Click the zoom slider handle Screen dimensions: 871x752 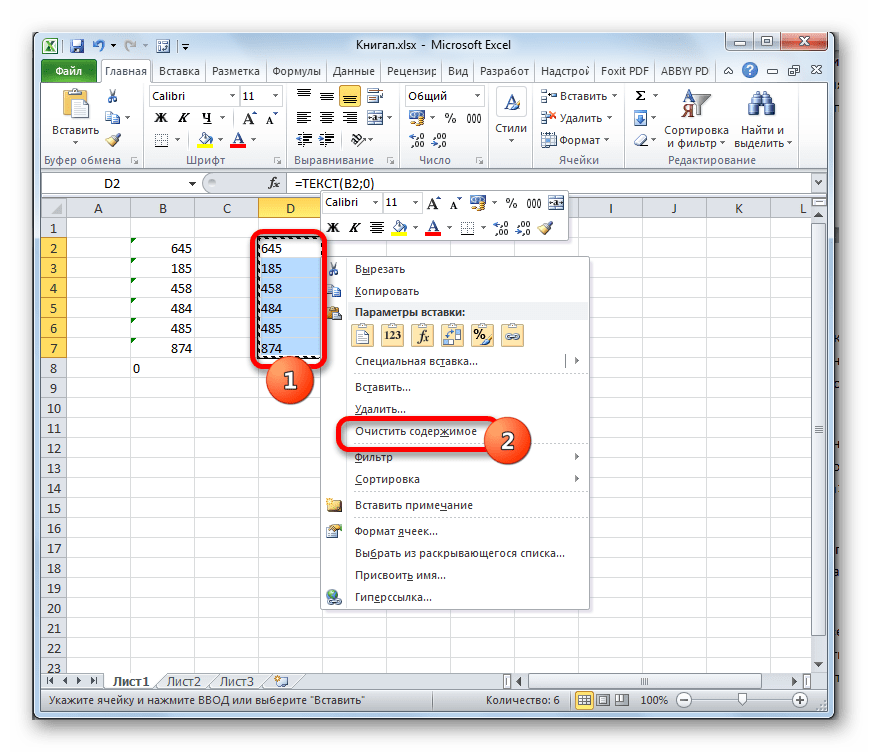pos(743,700)
